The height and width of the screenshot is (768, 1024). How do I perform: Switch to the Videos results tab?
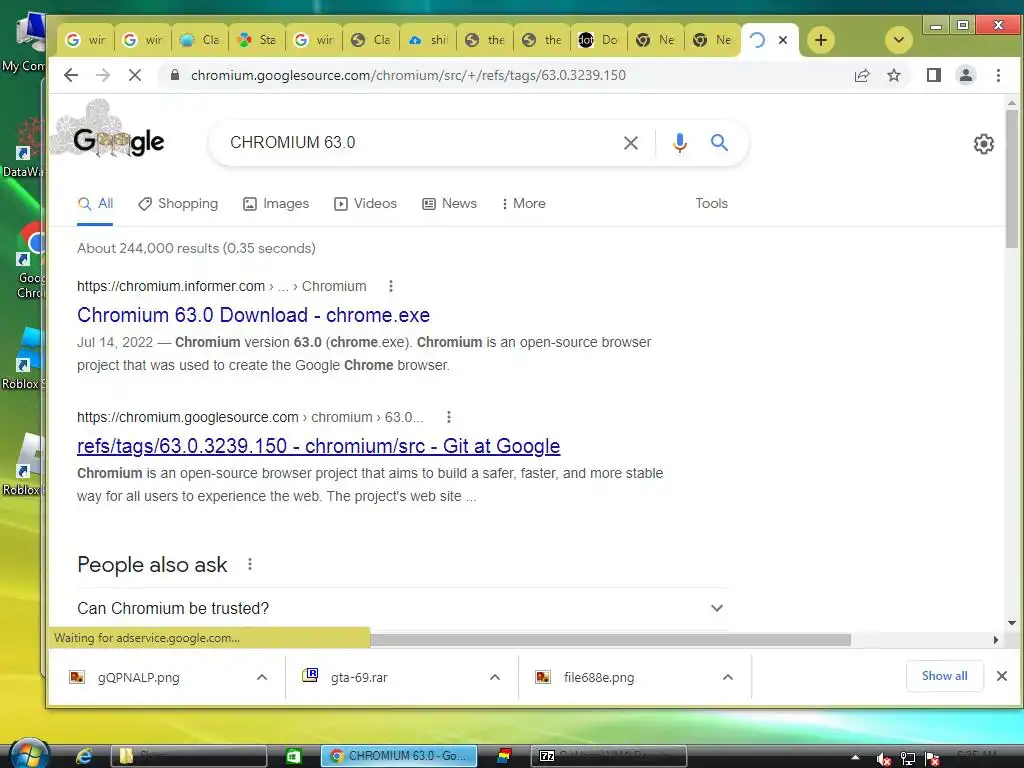(x=366, y=204)
